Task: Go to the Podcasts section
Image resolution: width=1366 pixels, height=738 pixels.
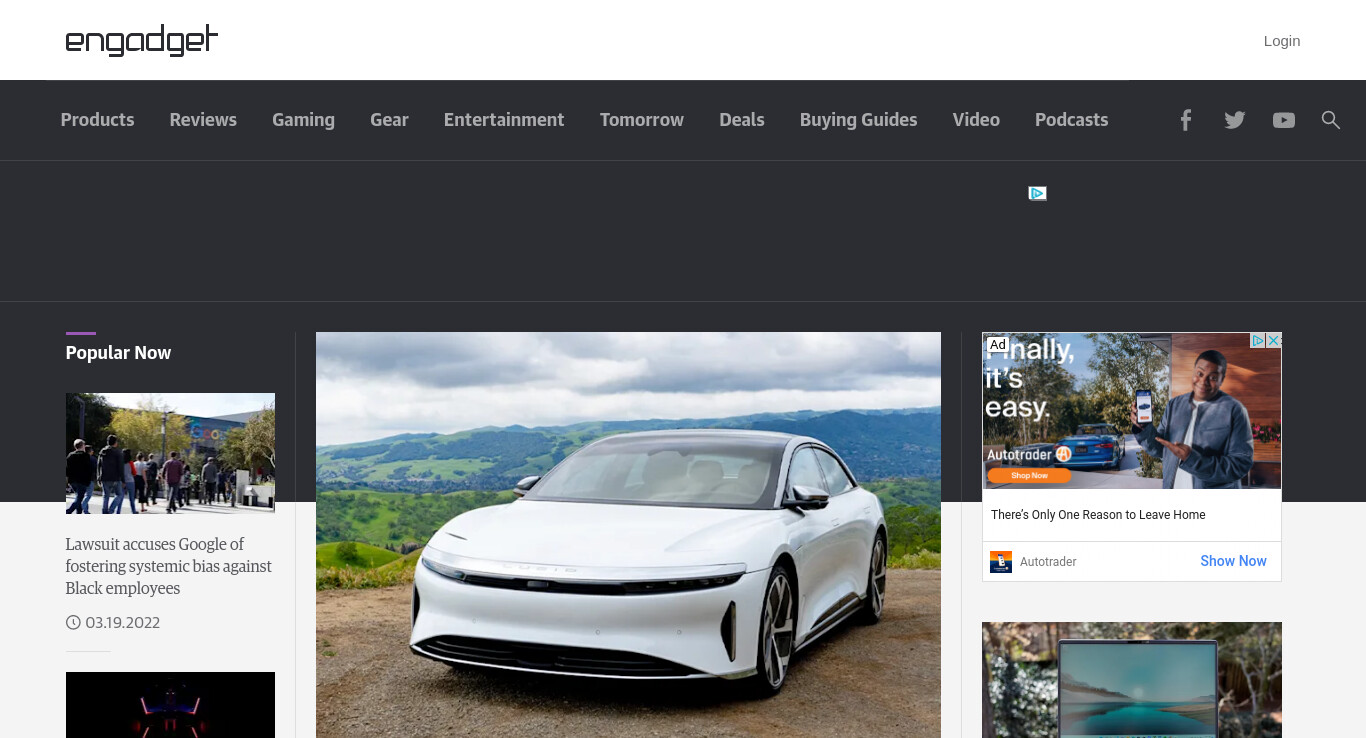Action: pyautogui.click(x=1071, y=120)
